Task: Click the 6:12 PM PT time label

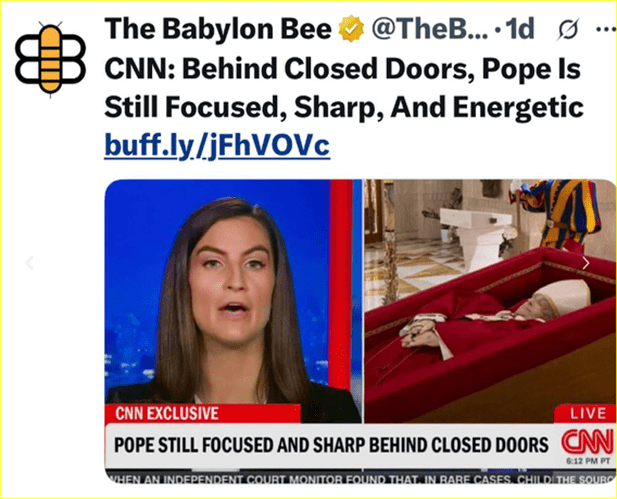Action: [x=587, y=461]
